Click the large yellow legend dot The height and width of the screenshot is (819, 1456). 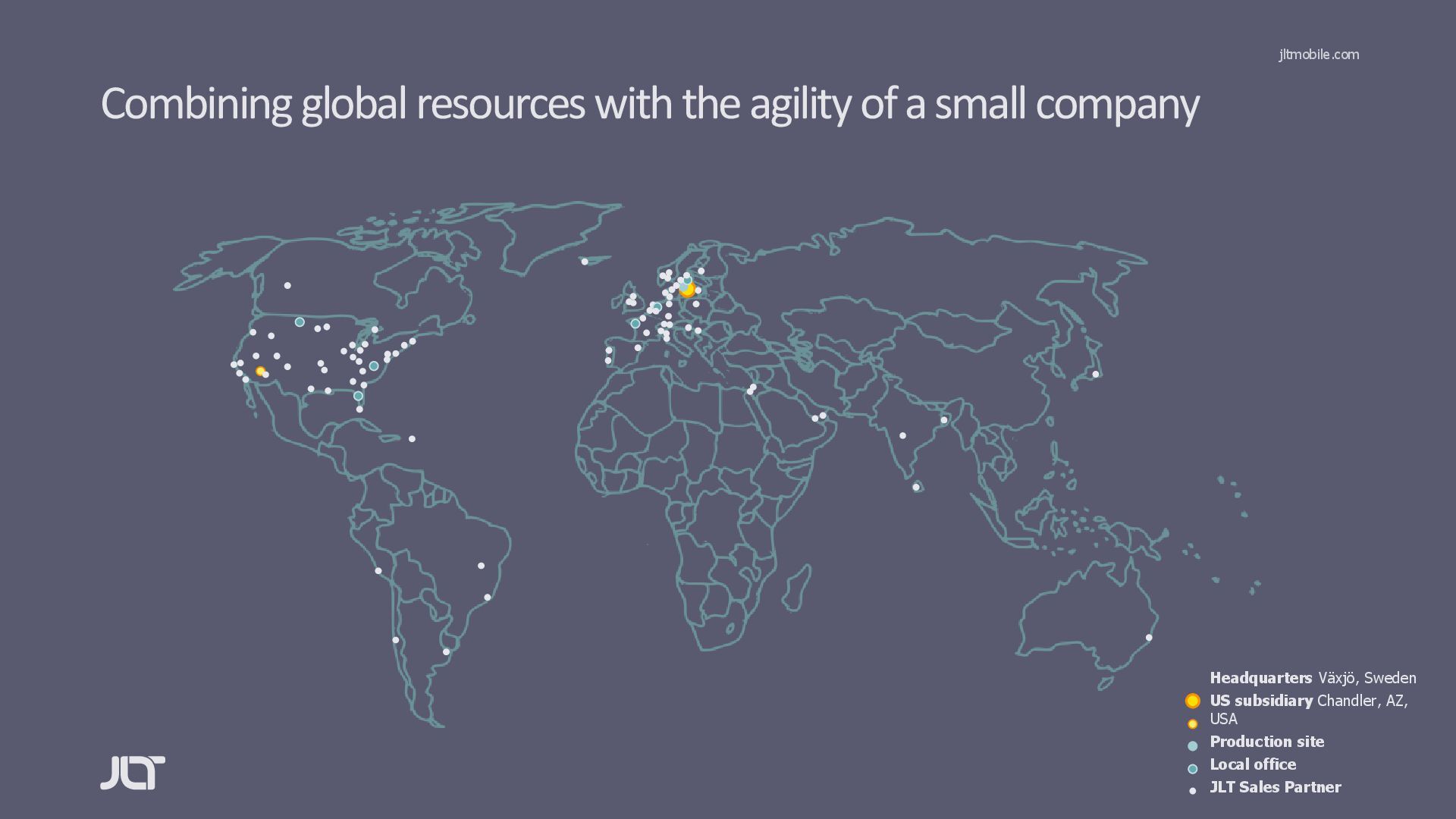pyautogui.click(x=1192, y=701)
